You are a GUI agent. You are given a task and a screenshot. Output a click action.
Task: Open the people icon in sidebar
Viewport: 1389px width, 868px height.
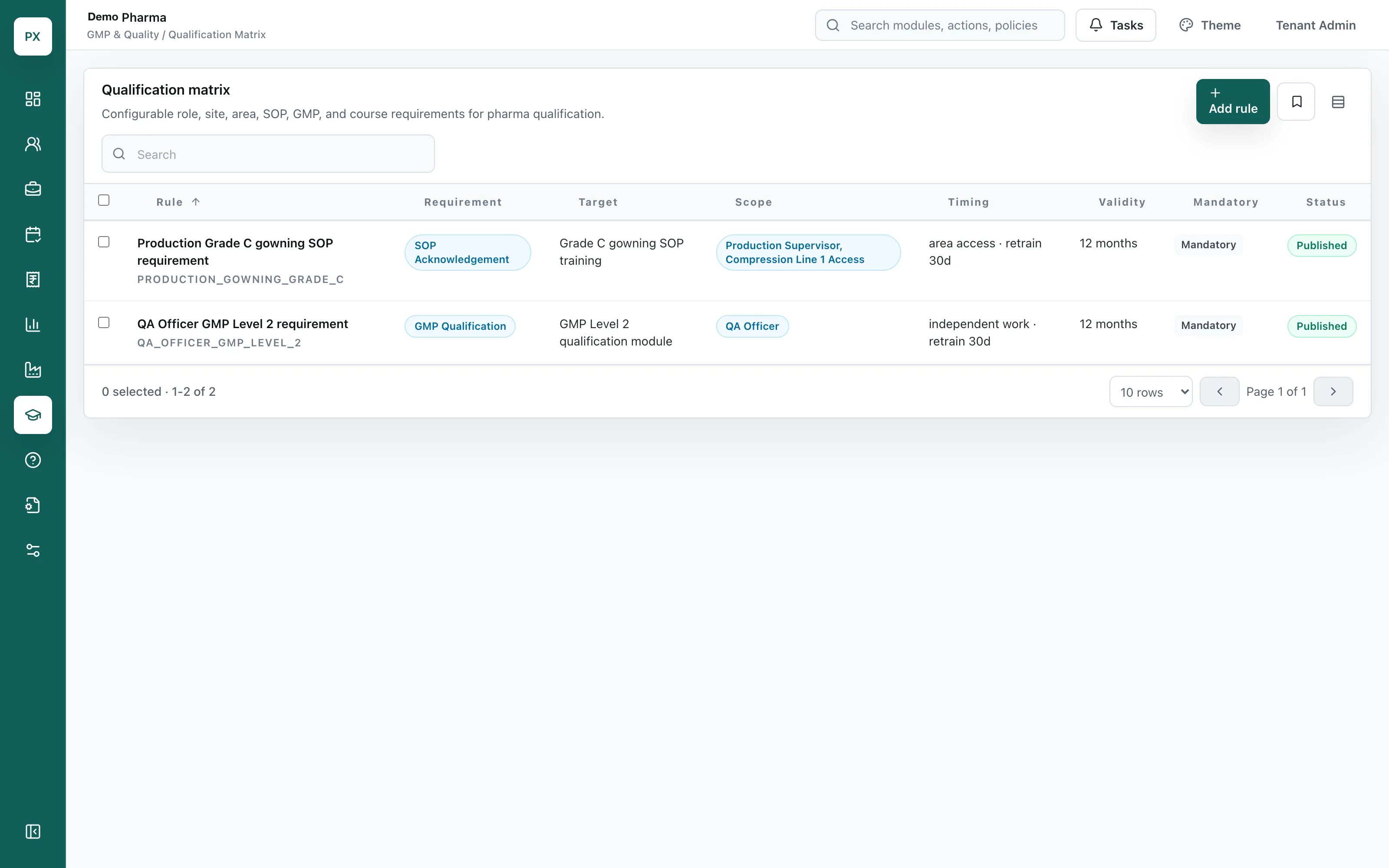[x=33, y=144]
